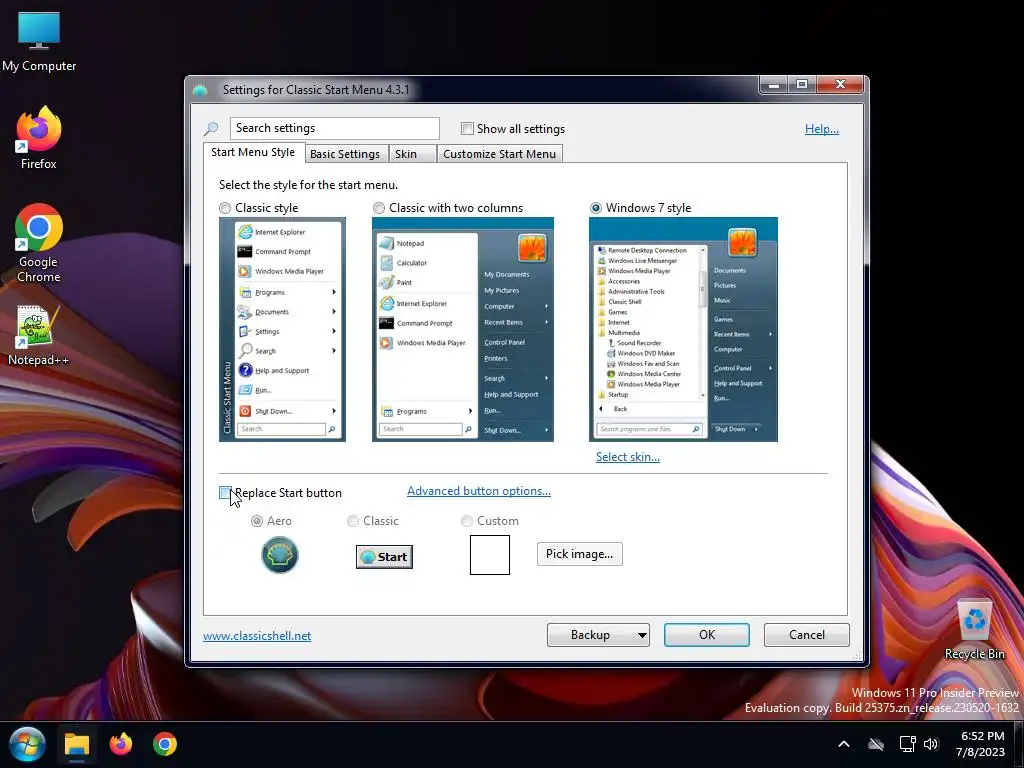Launch Firefox from the taskbar
This screenshot has width=1024, height=768.
pyautogui.click(x=121, y=744)
